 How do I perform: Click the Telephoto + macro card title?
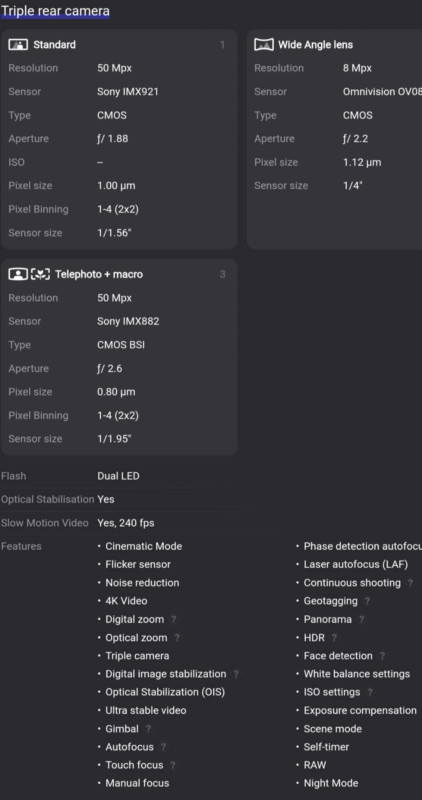coord(98,274)
